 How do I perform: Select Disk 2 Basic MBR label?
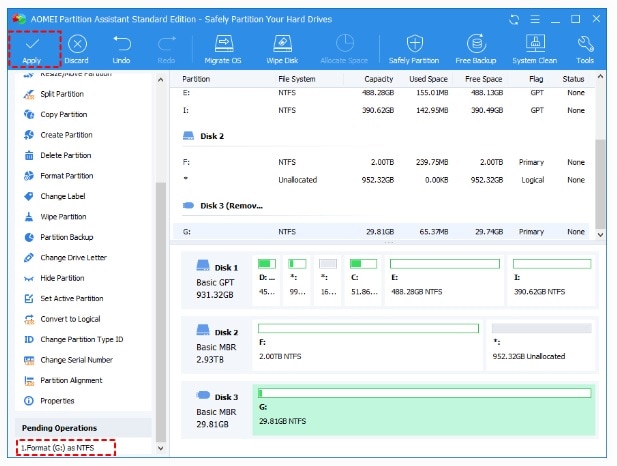tap(217, 346)
